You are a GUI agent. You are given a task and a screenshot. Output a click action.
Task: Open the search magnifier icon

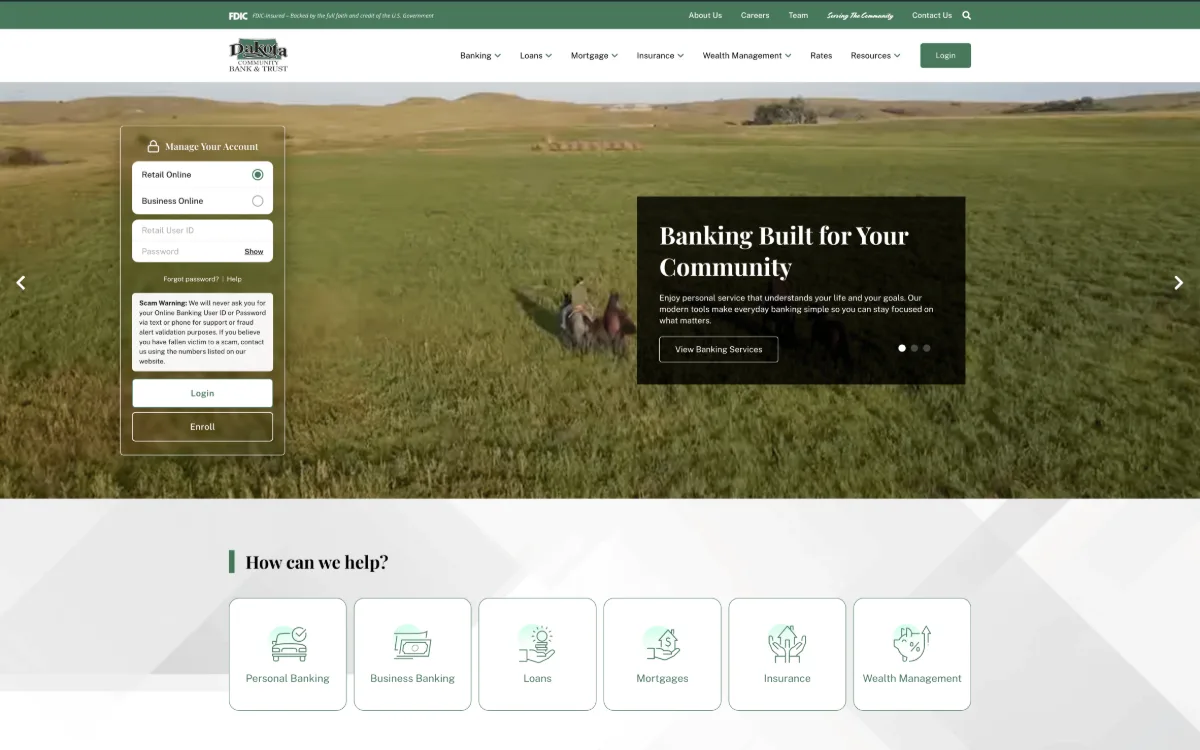pyautogui.click(x=966, y=15)
